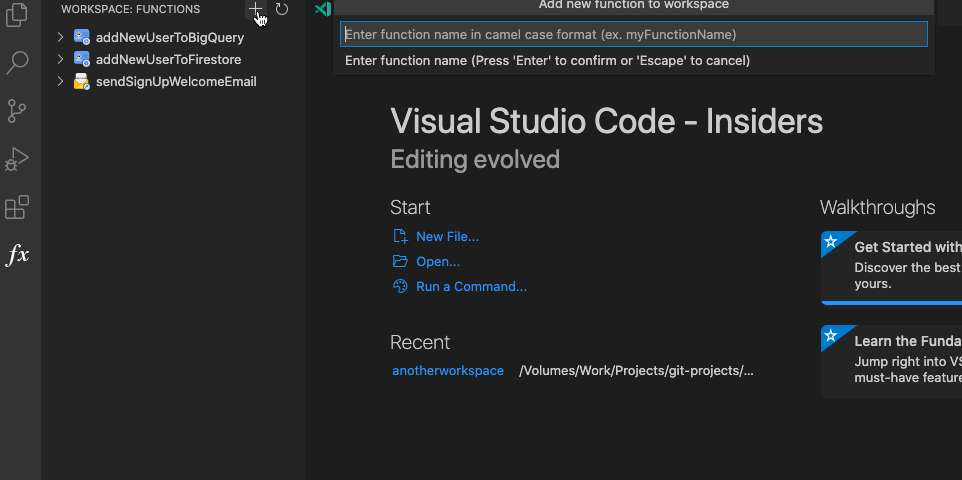Image resolution: width=962 pixels, height=480 pixels.
Task: Click the plus icon to add function
Action: (255, 9)
